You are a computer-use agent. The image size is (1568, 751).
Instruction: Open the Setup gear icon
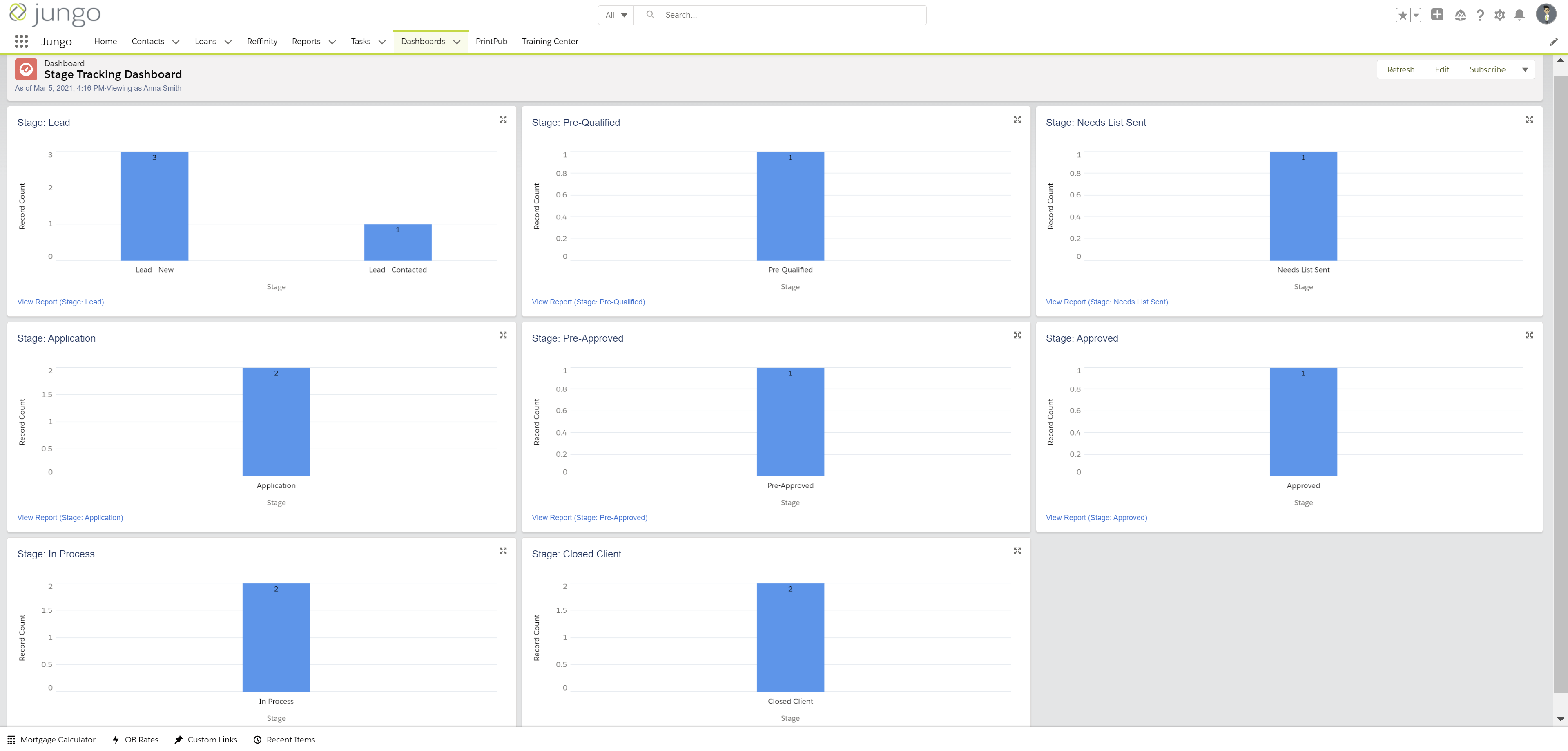pyautogui.click(x=1500, y=15)
